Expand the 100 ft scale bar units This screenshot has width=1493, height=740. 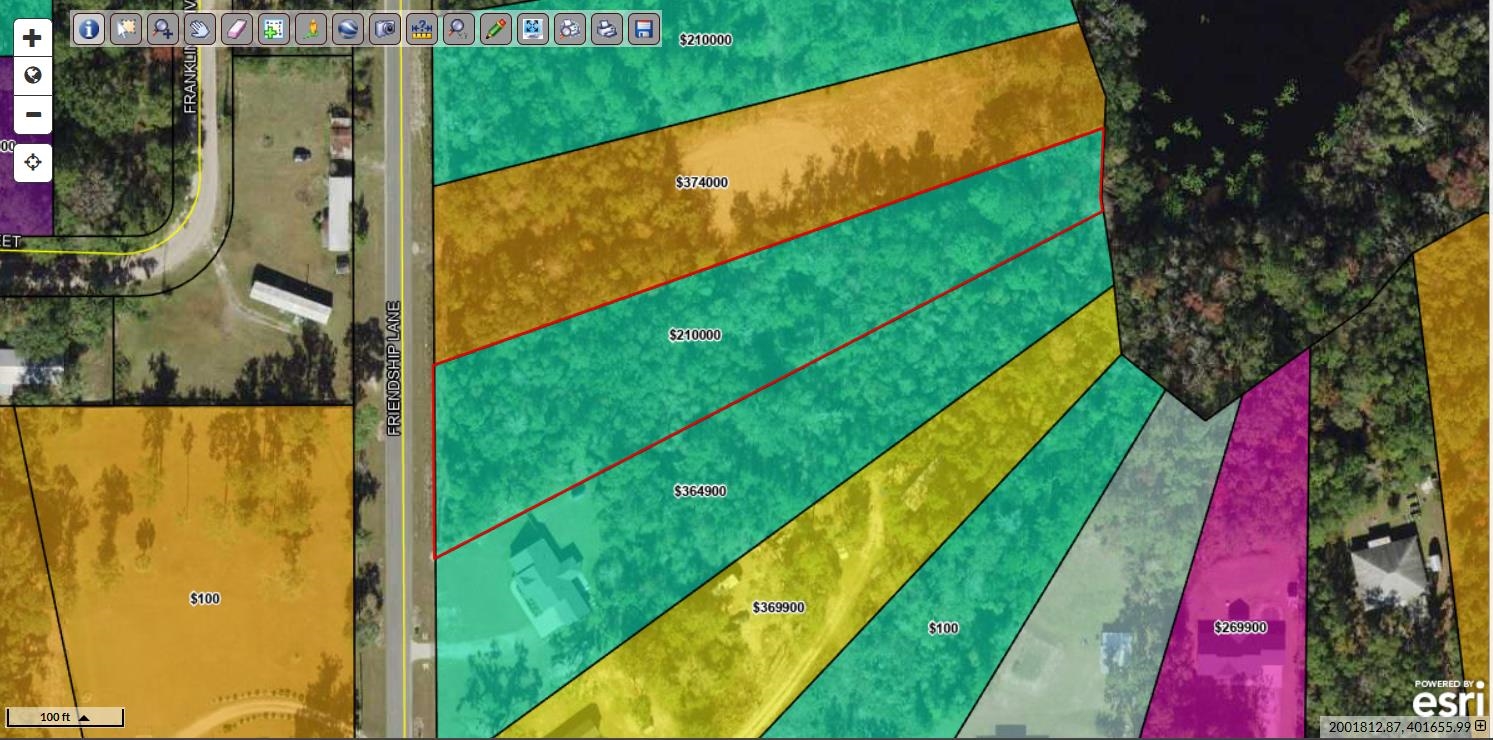coord(84,717)
